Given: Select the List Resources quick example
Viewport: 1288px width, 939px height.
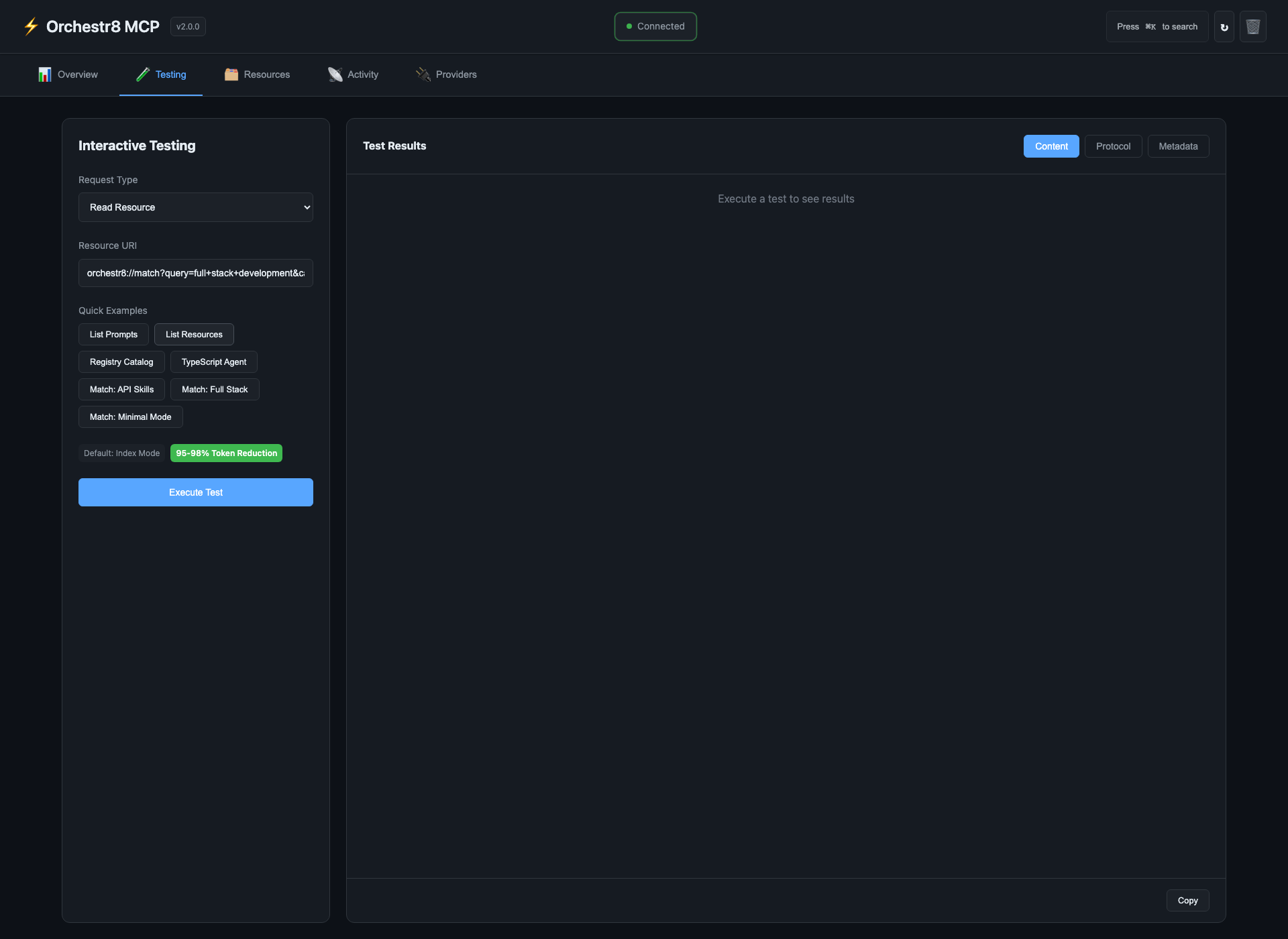Looking at the screenshot, I should tap(194, 335).
